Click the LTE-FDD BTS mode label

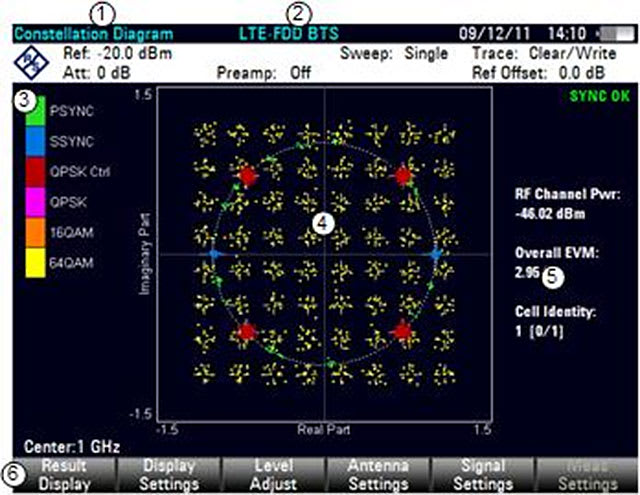289,34
